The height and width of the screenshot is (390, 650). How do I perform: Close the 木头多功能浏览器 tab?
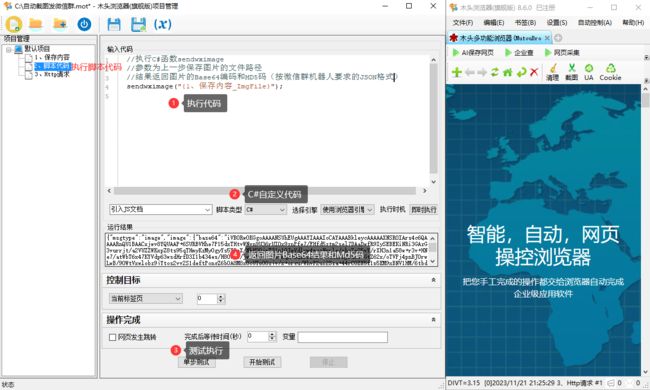click(x=547, y=38)
